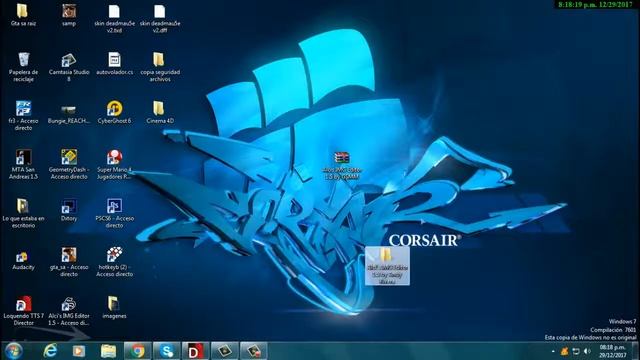Select the Alci's IMG Editor WinRAR archive

(x=342, y=165)
